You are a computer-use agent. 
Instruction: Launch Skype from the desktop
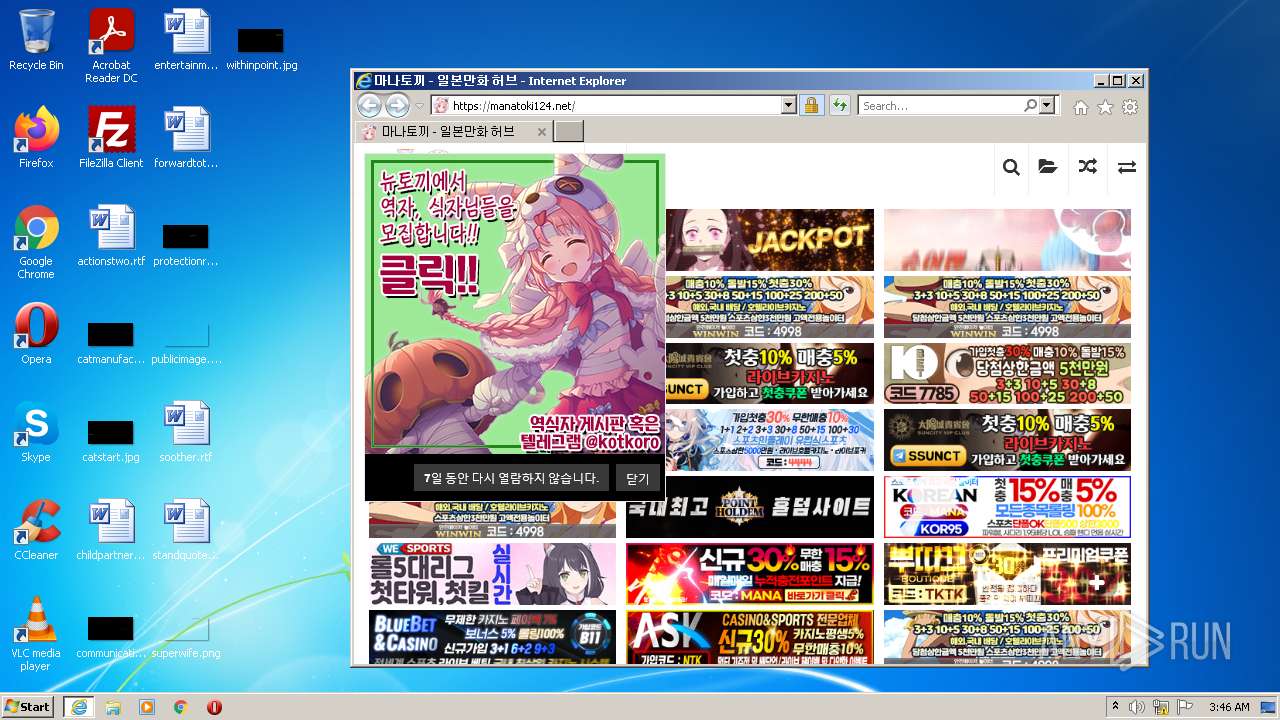pyautogui.click(x=36, y=432)
